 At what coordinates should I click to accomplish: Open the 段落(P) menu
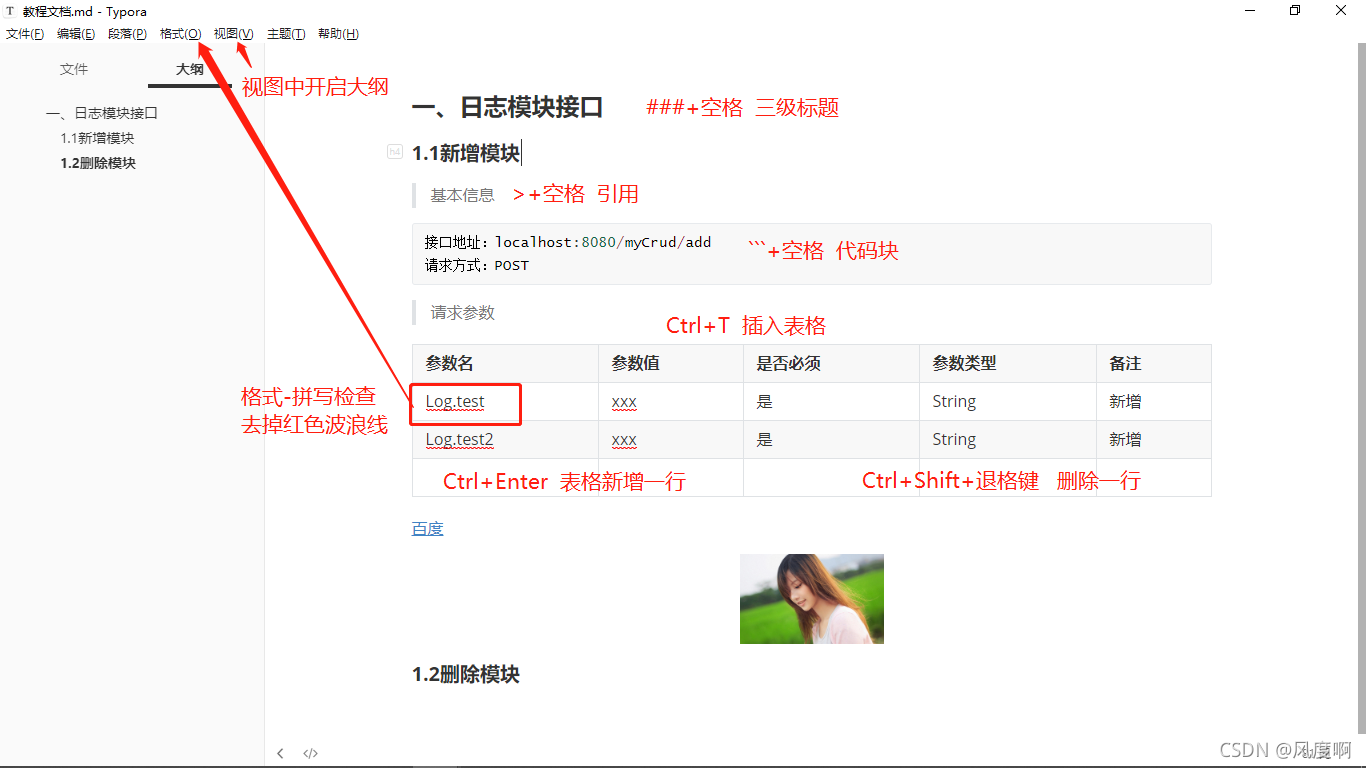pyautogui.click(x=127, y=34)
